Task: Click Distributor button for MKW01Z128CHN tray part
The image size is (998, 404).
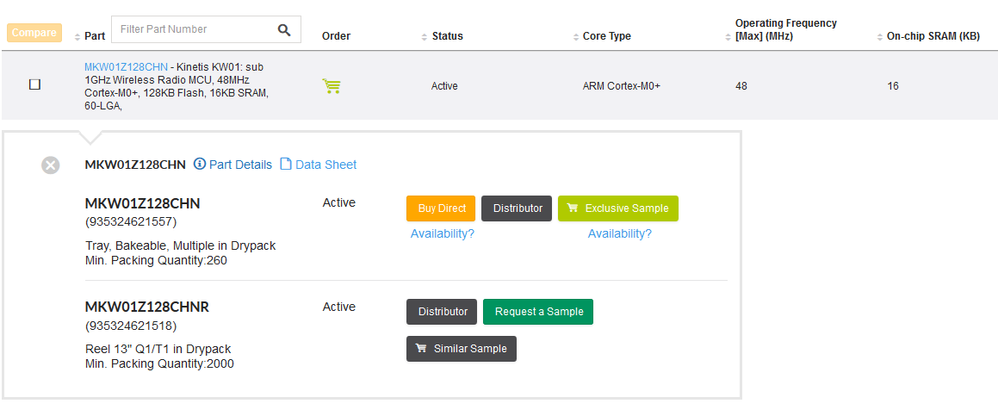Action: pyautogui.click(x=516, y=208)
